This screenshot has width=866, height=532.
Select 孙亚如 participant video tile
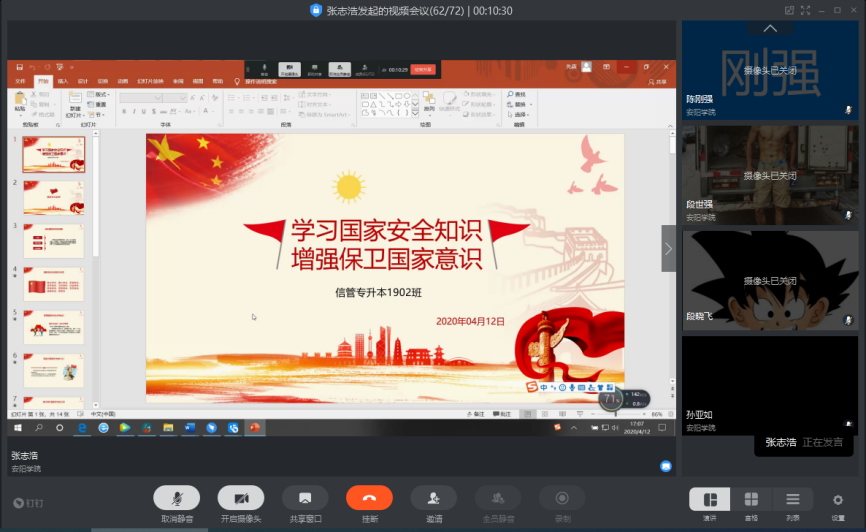pyautogui.click(x=770, y=386)
